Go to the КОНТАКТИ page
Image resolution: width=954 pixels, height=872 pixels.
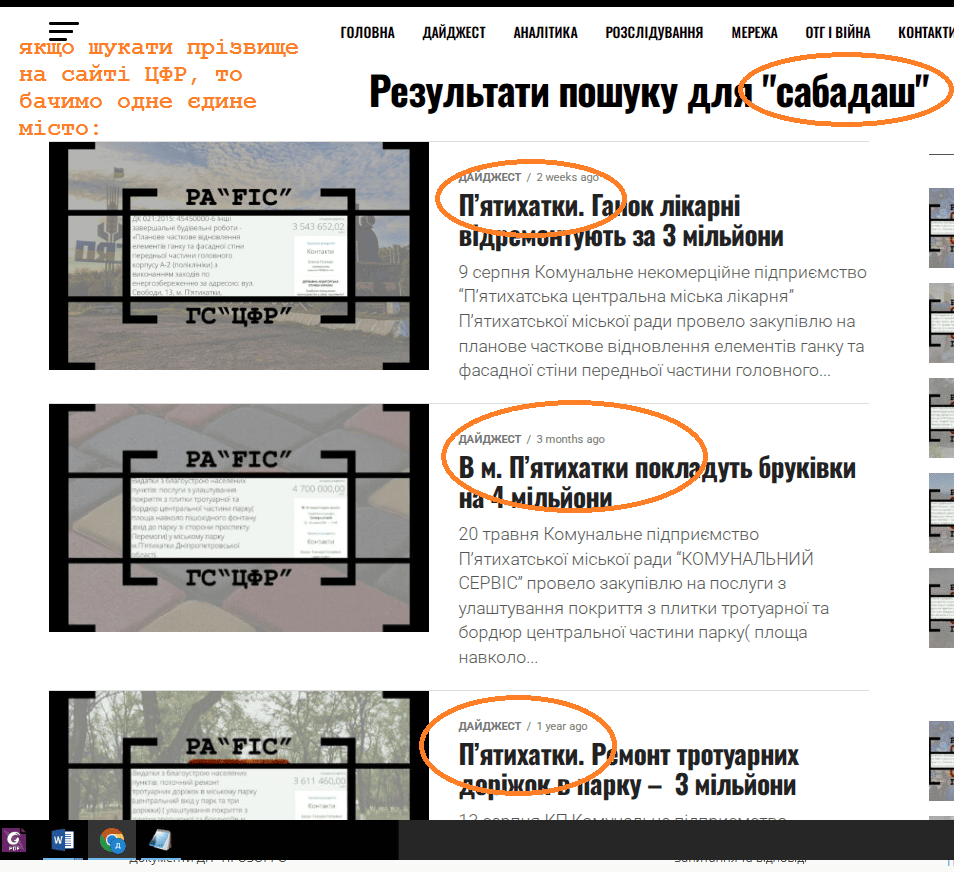(925, 33)
